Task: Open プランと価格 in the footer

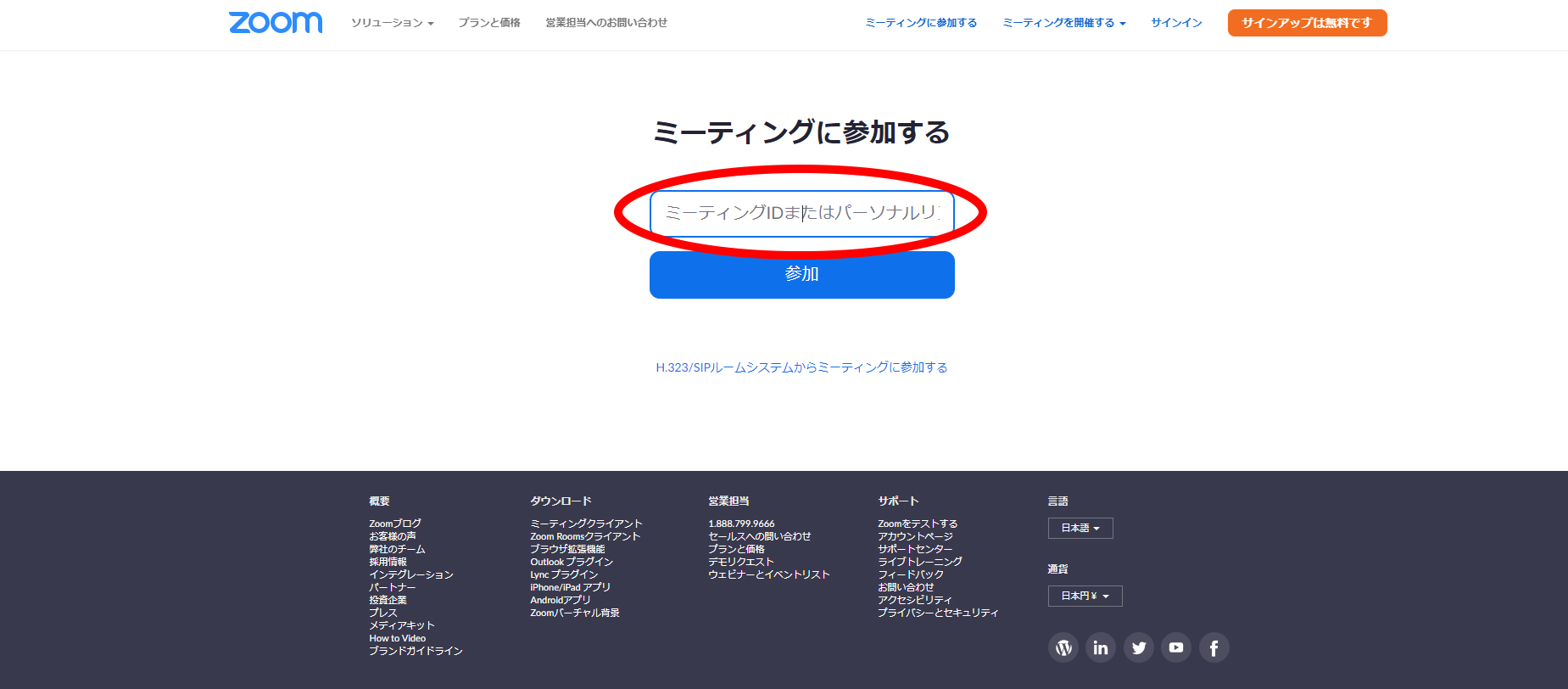Action: click(x=736, y=549)
